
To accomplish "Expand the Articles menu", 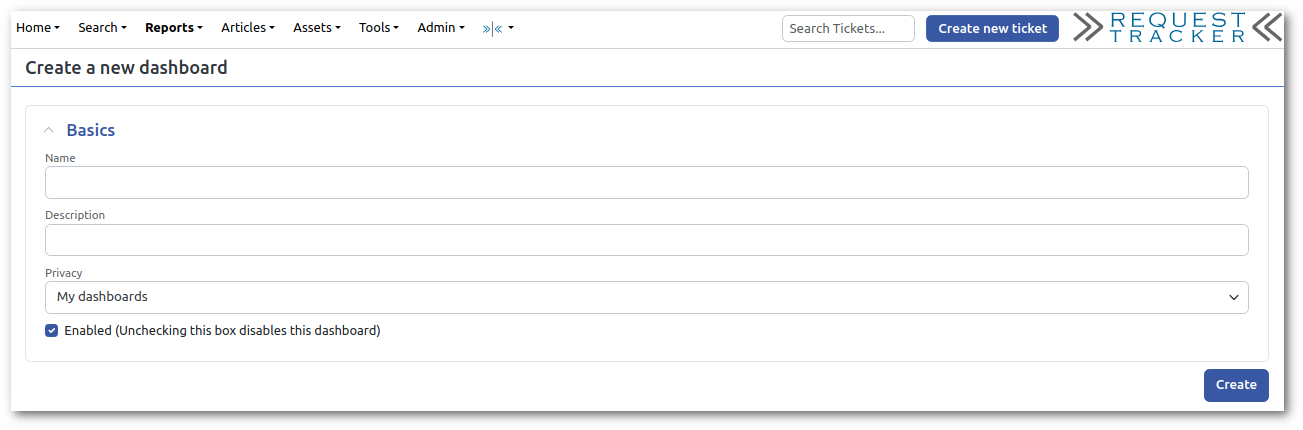I will click(x=248, y=28).
